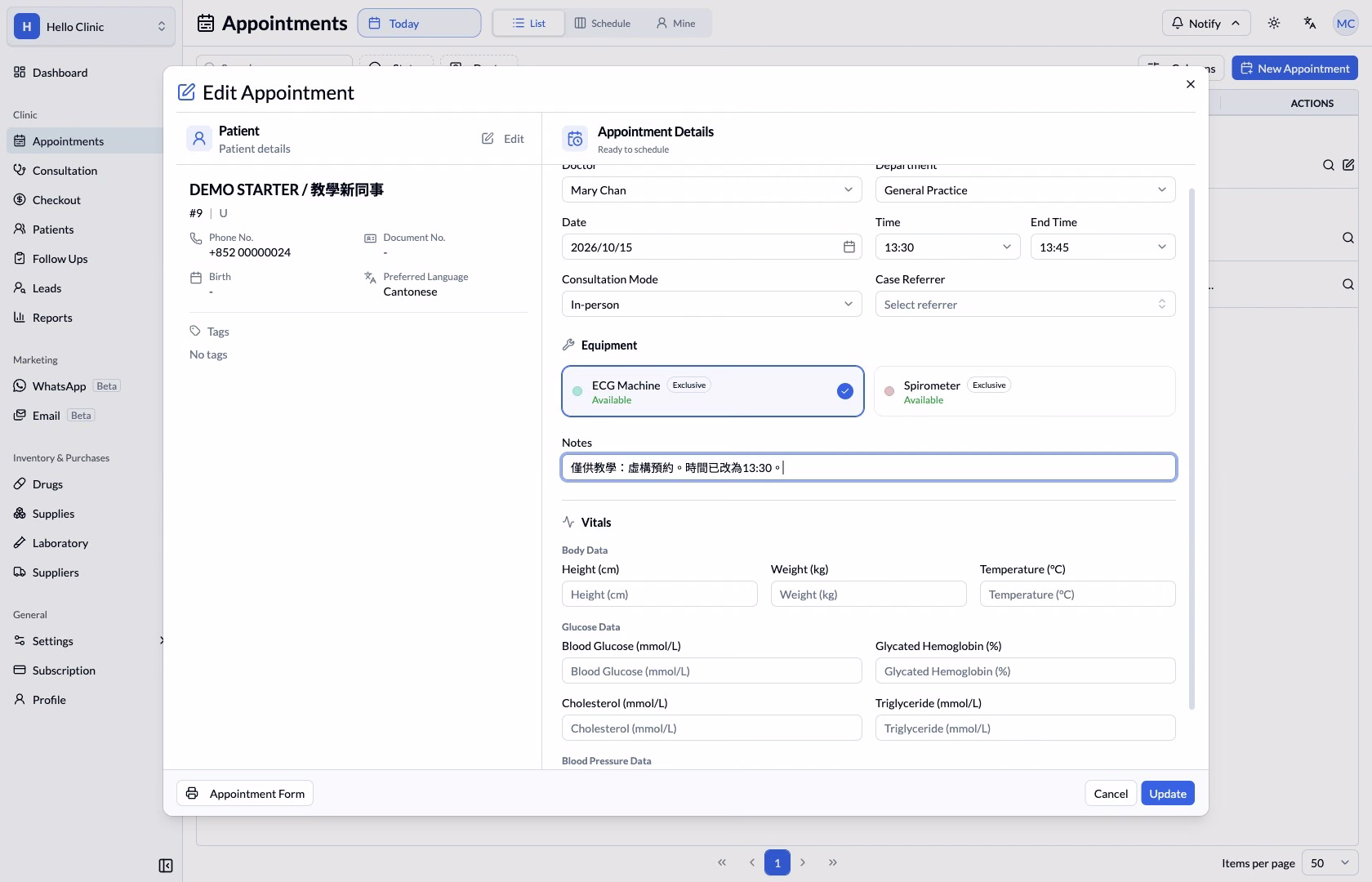Select page 1 in pagination
1372x882 pixels.
tap(777, 862)
